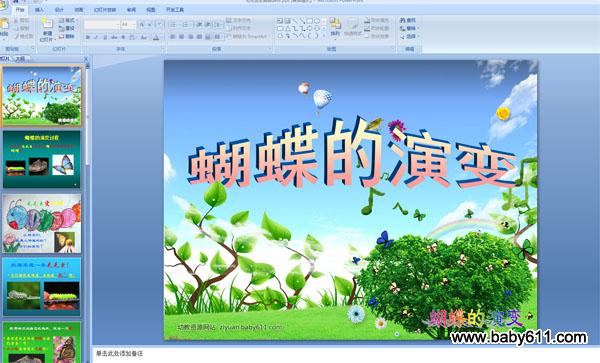Click the Replace (替换) button
Image resolution: width=600 pixels, height=363 pixels.
coord(409,28)
